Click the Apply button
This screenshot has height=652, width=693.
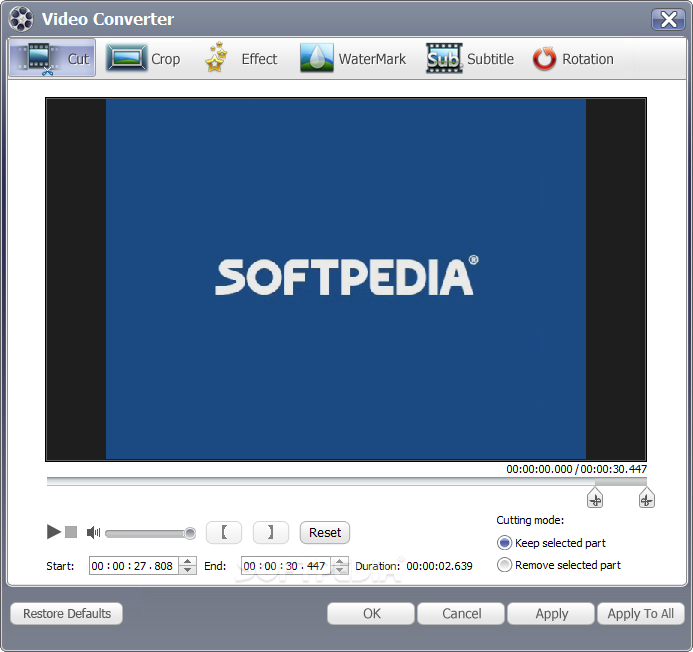pos(551,614)
